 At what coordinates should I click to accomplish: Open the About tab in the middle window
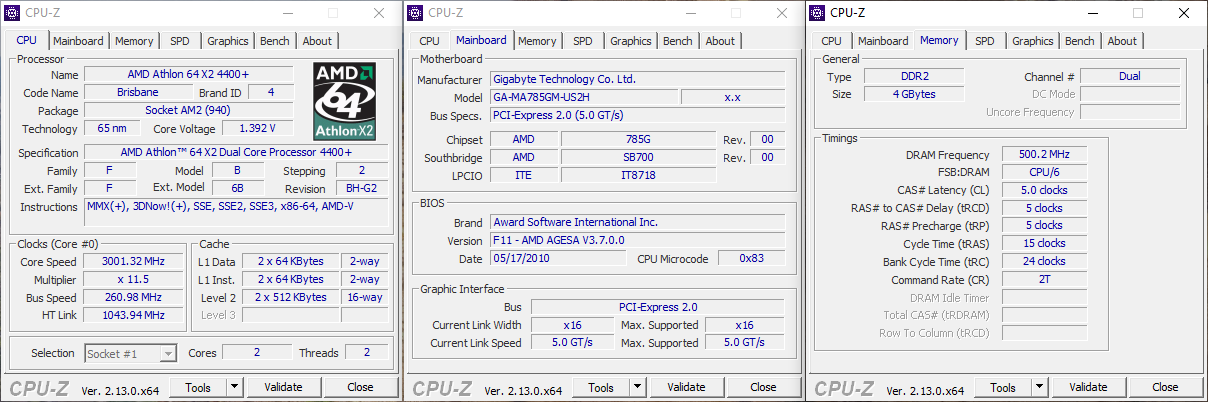pyautogui.click(x=720, y=41)
